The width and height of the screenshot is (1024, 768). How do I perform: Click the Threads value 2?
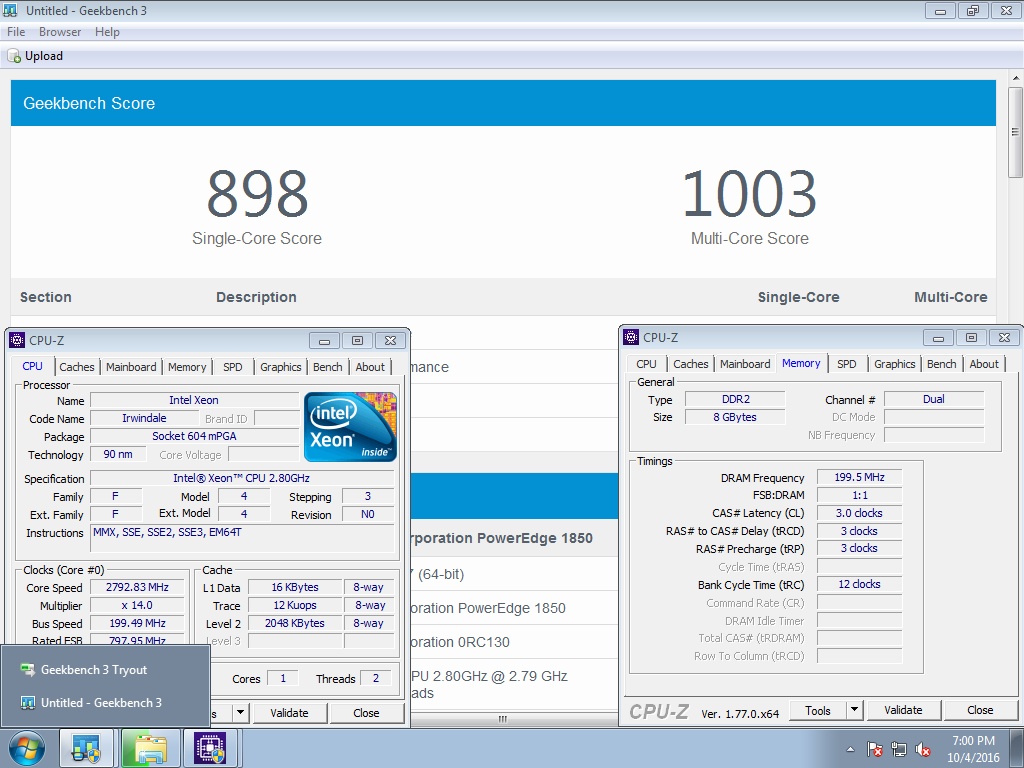click(x=376, y=679)
